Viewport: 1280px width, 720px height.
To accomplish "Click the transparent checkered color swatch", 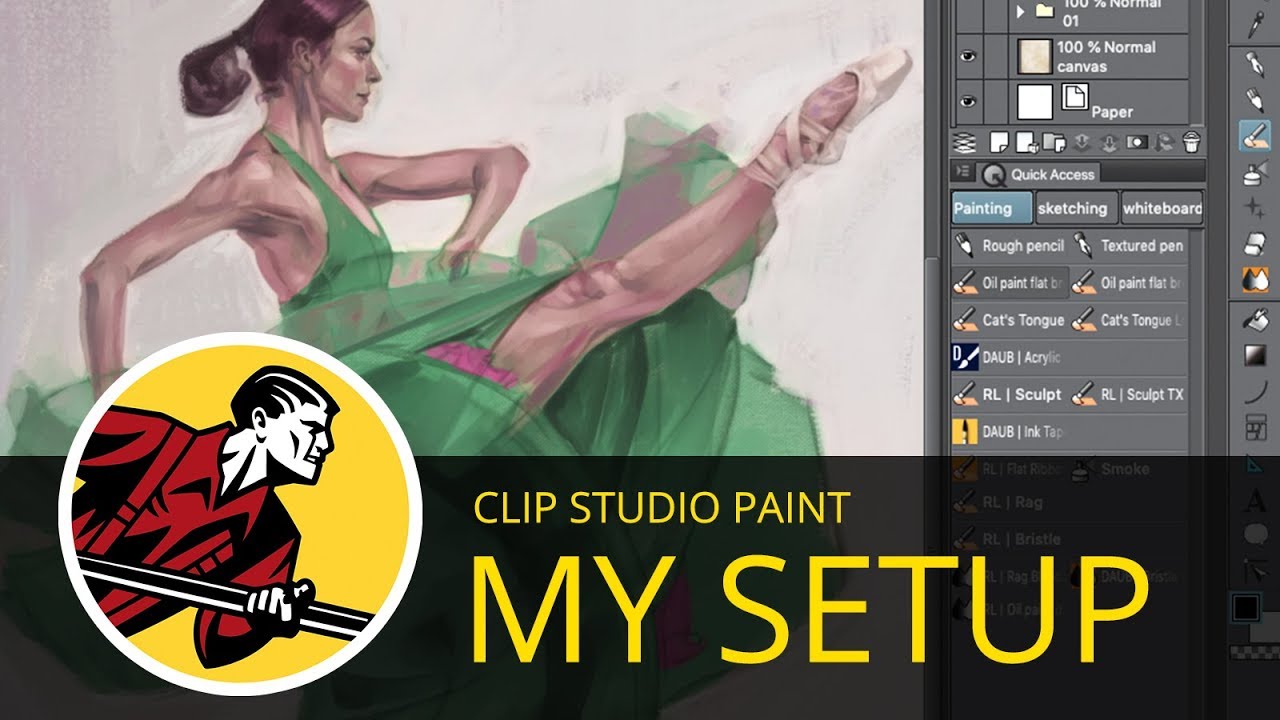I will [1254, 651].
